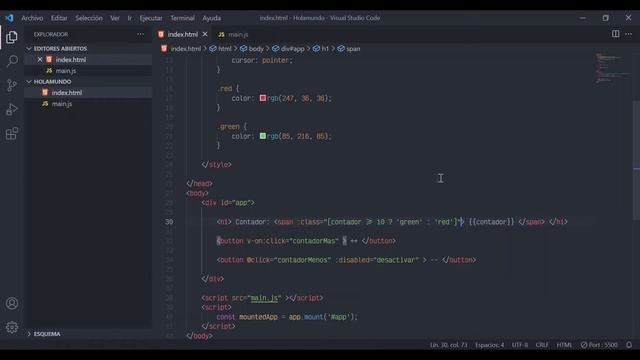This screenshot has width=640, height=360.
Task: Close the index.html editor tab
Action: tap(205, 34)
